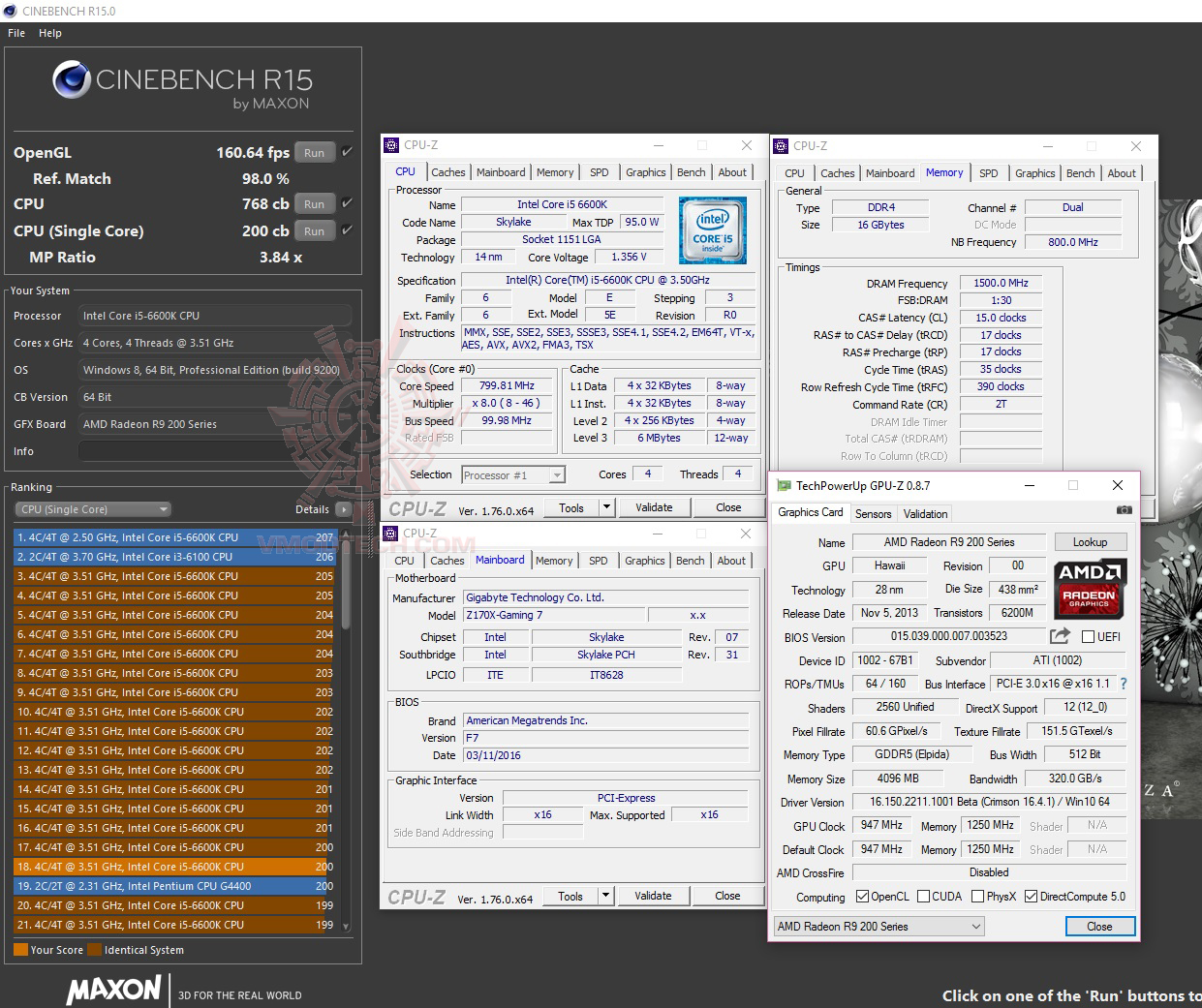Expand Tools arrow in CPU-Z CPU window

tap(607, 507)
